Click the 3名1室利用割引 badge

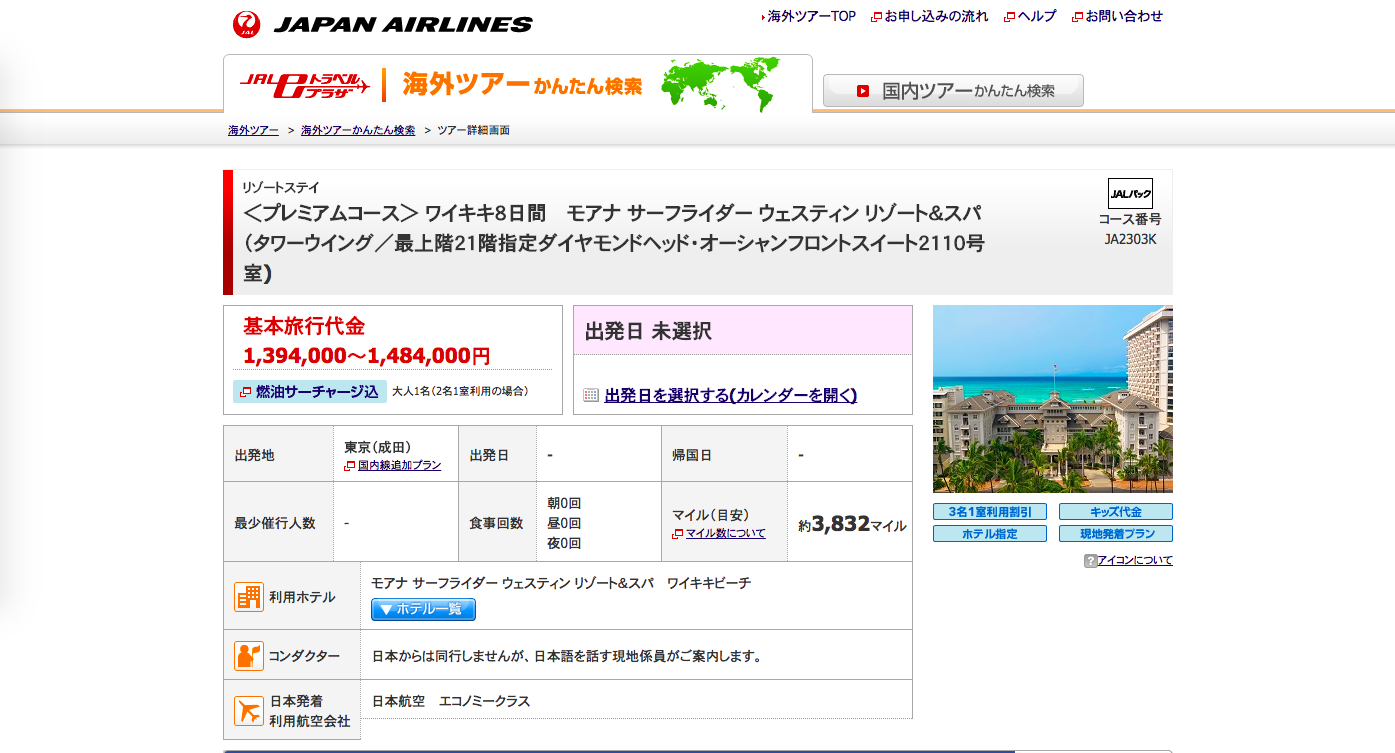pyautogui.click(x=990, y=512)
